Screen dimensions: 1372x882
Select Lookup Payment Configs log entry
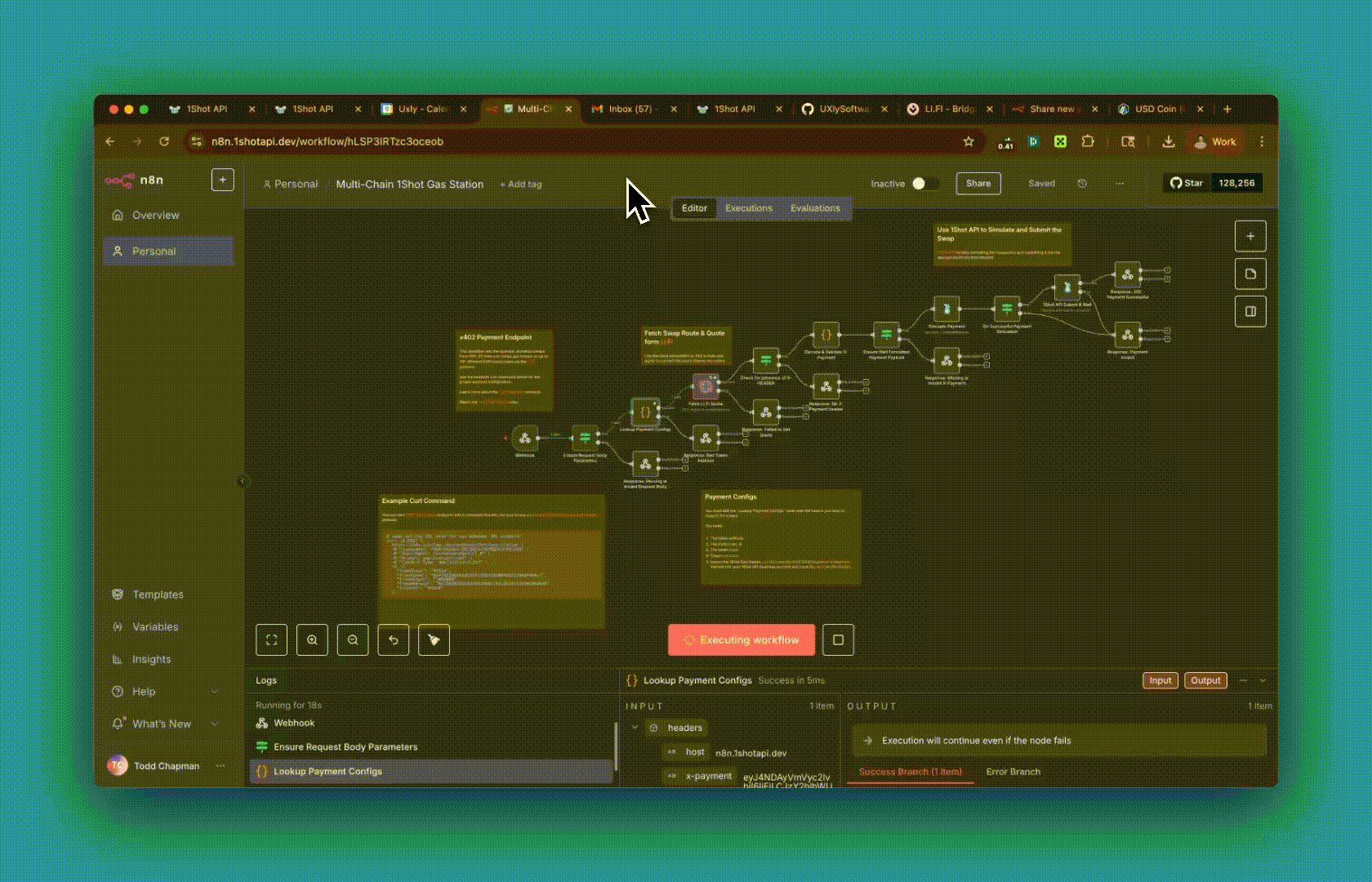click(431, 771)
